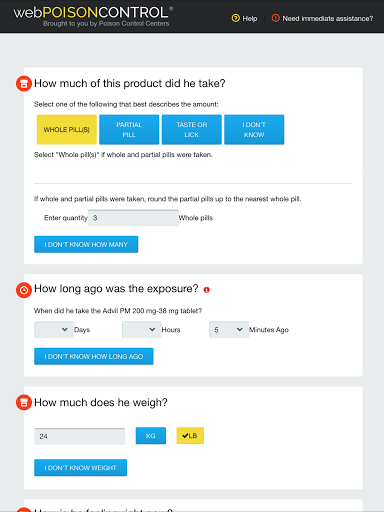Select the Whole Pill(s) option

point(67,130)
